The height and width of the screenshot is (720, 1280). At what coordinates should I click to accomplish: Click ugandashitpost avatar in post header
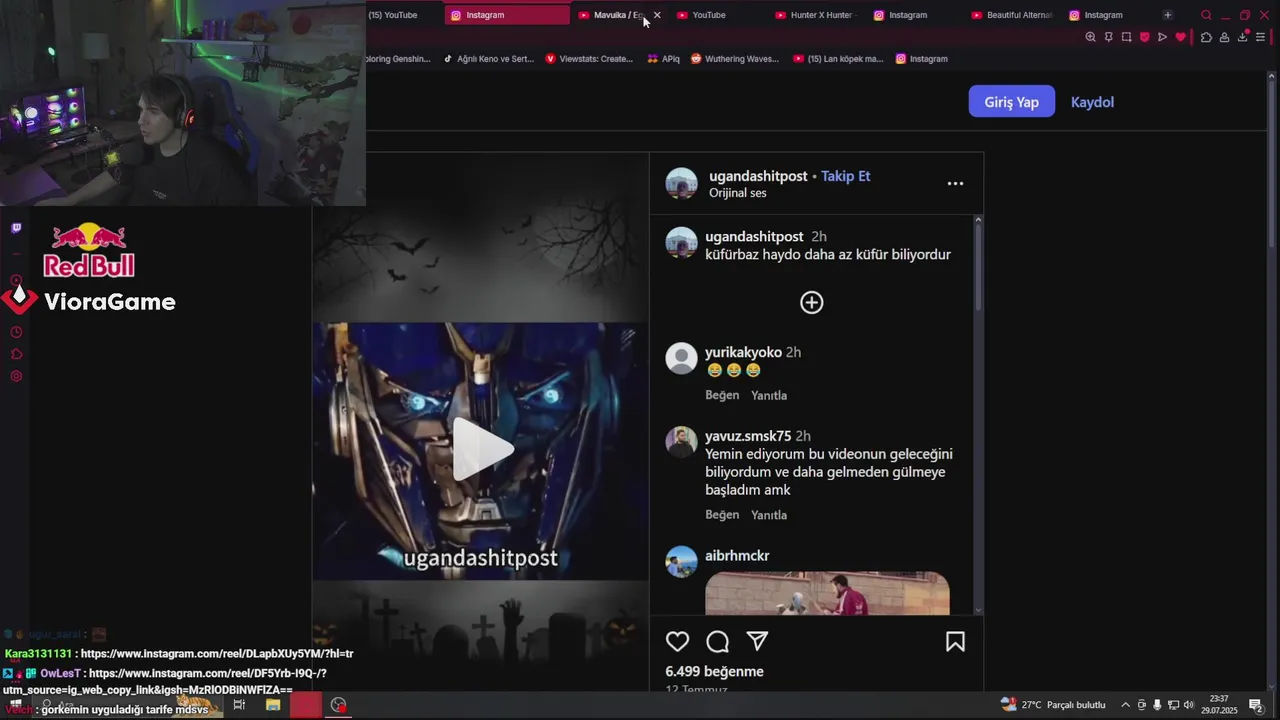coord(682,183)
